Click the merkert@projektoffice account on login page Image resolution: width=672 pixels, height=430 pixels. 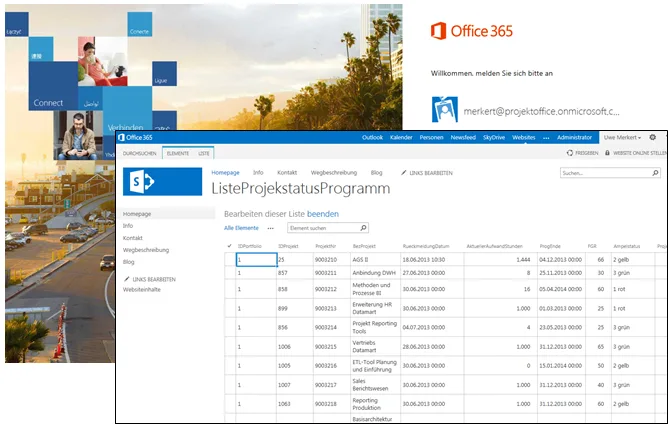pyautogui.click(x=541, y=111)
